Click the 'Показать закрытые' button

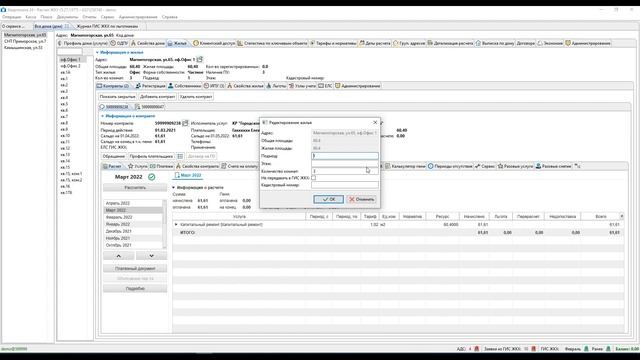[118, 97]
